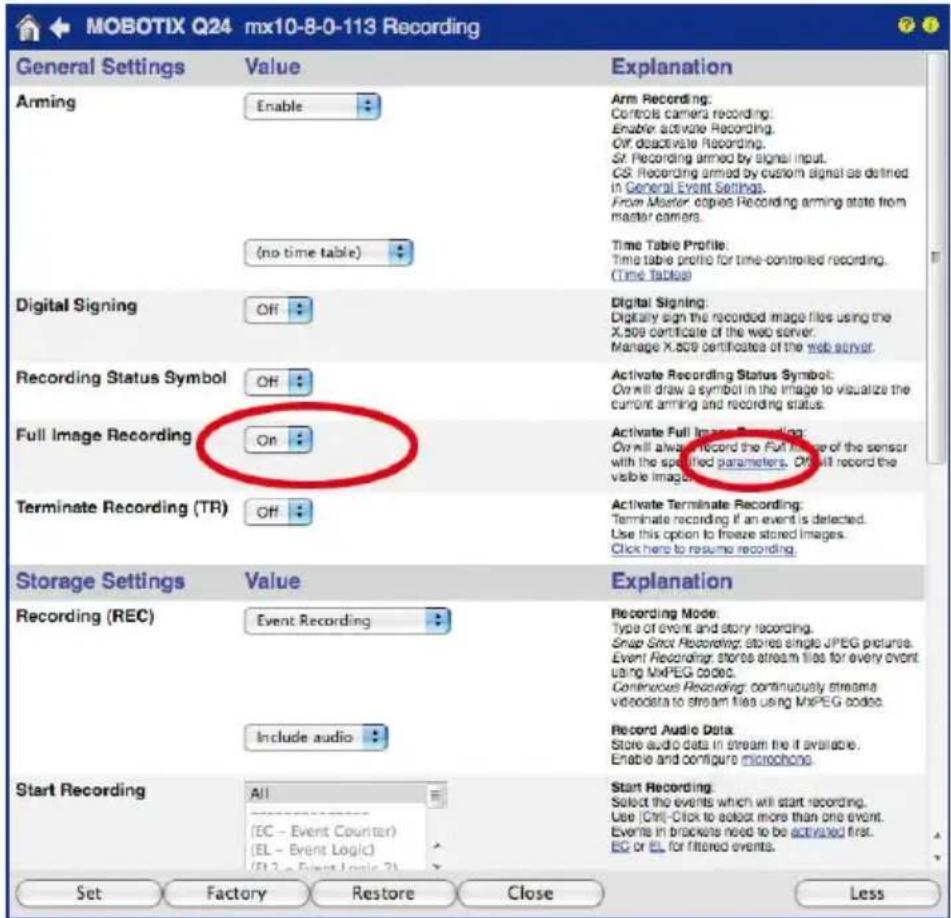Click the General Settings heading

tap(100, 67)
